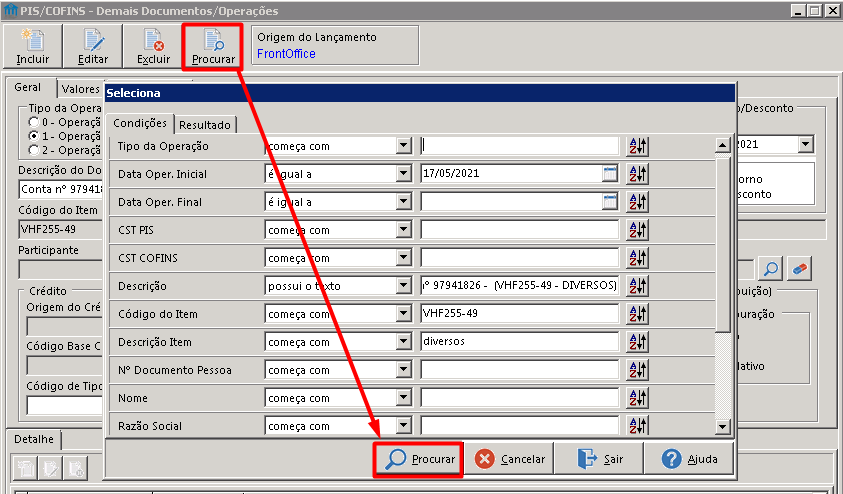Select radio option 2 - Operação
The image size is (843, 494).
pos(34,150)
